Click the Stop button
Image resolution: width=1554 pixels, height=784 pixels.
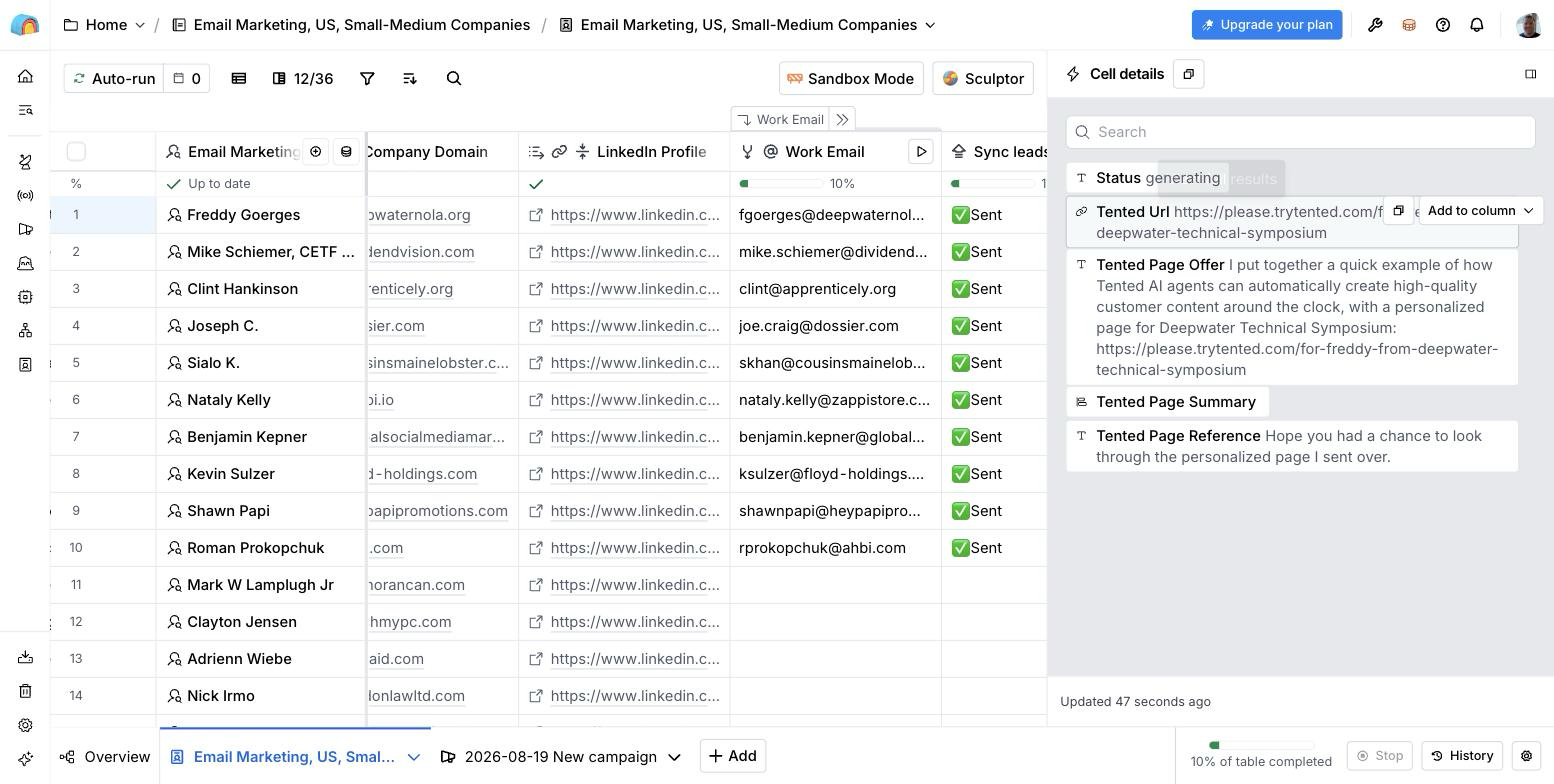coord(1380,756)
